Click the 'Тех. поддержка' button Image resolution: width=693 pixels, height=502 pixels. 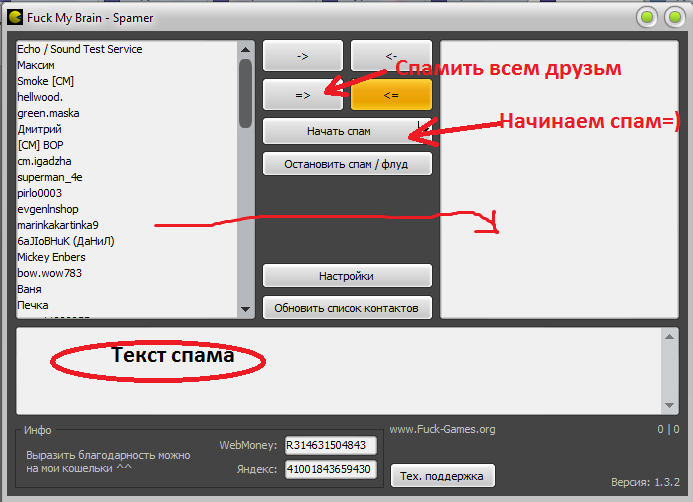tap(442, 475)
